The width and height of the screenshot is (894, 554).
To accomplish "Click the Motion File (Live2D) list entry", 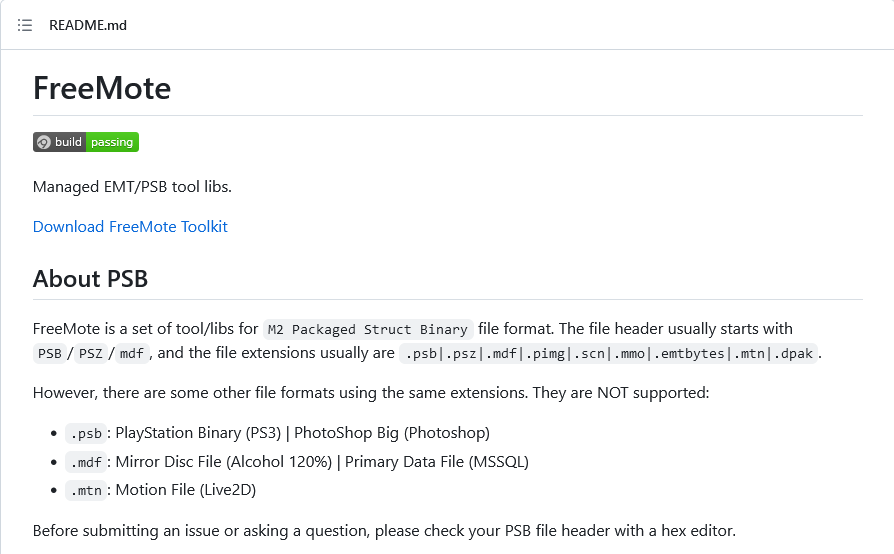I will click(x=186, y=490).
